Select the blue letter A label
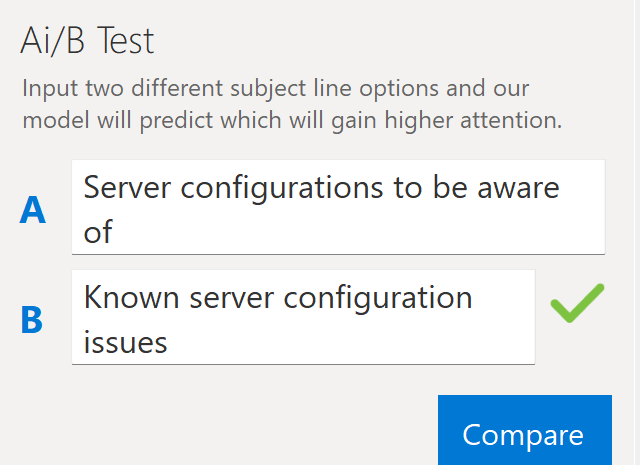The height and width of the screenshot is (465, 640). 33,211
